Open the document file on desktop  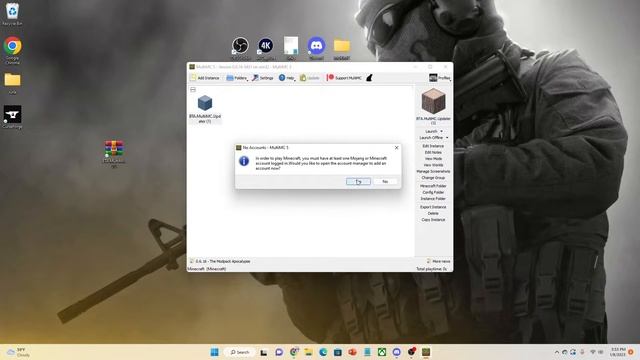[x=291, y=48]
